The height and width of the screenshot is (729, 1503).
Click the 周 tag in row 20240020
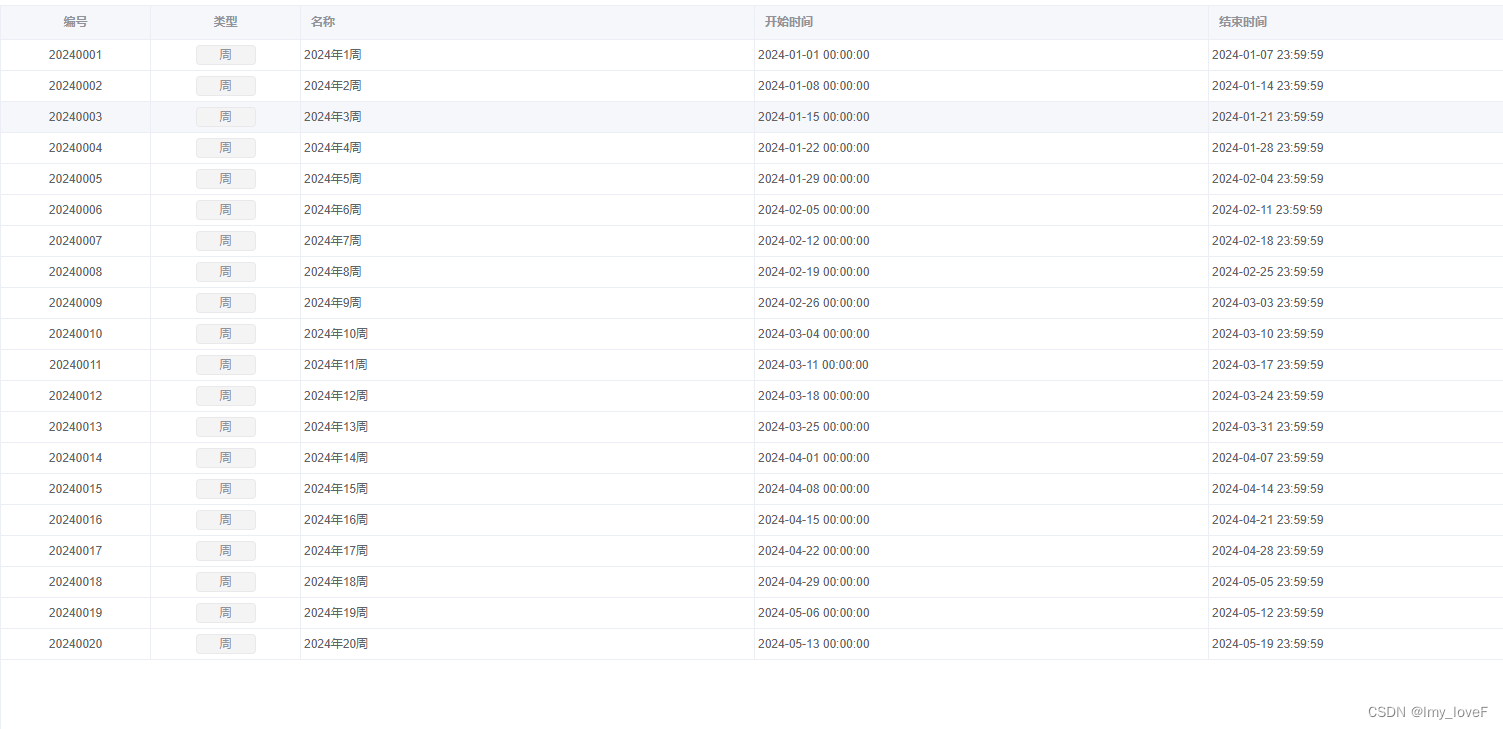225,644
